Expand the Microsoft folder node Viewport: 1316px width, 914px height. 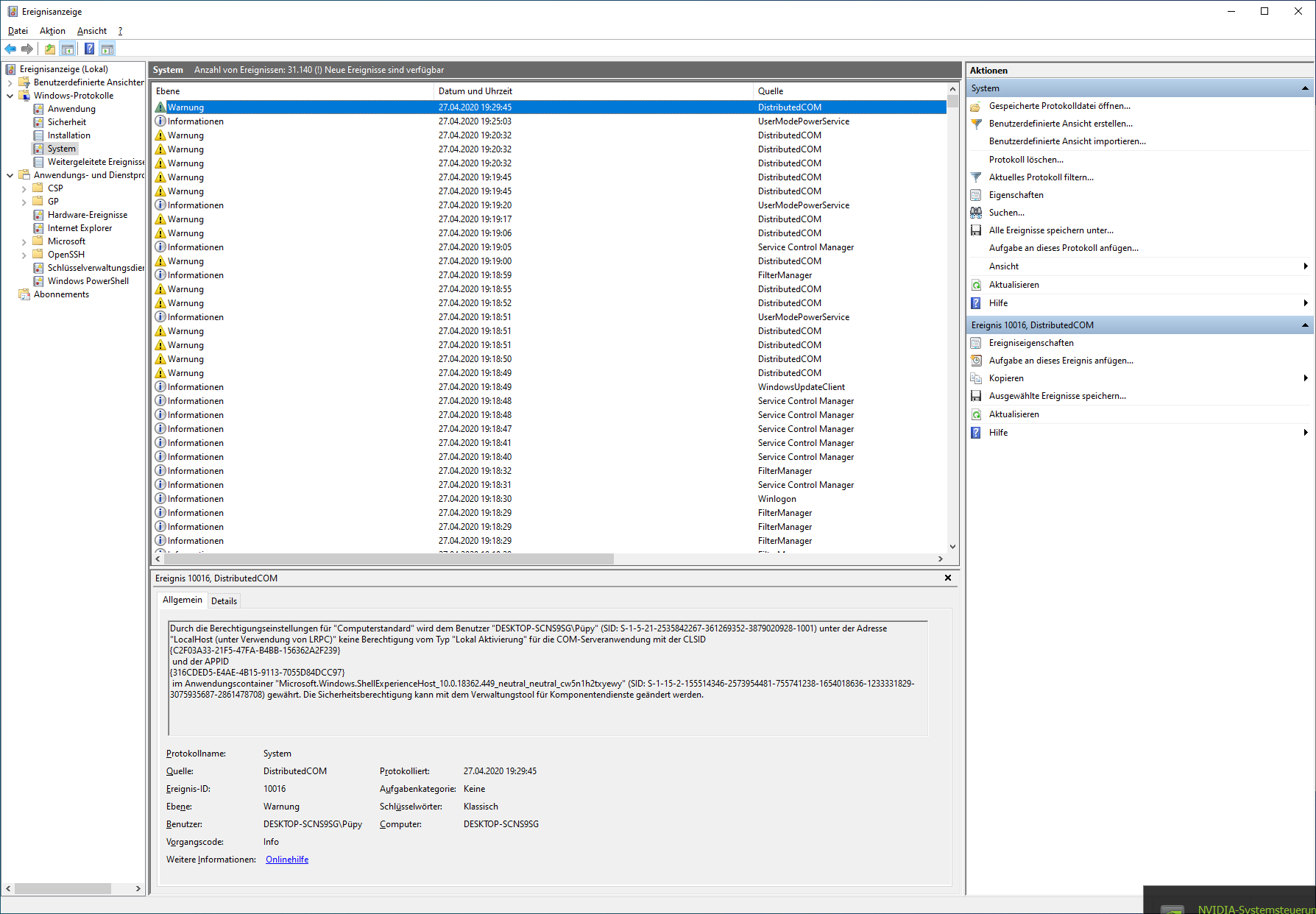pos(24,241)
